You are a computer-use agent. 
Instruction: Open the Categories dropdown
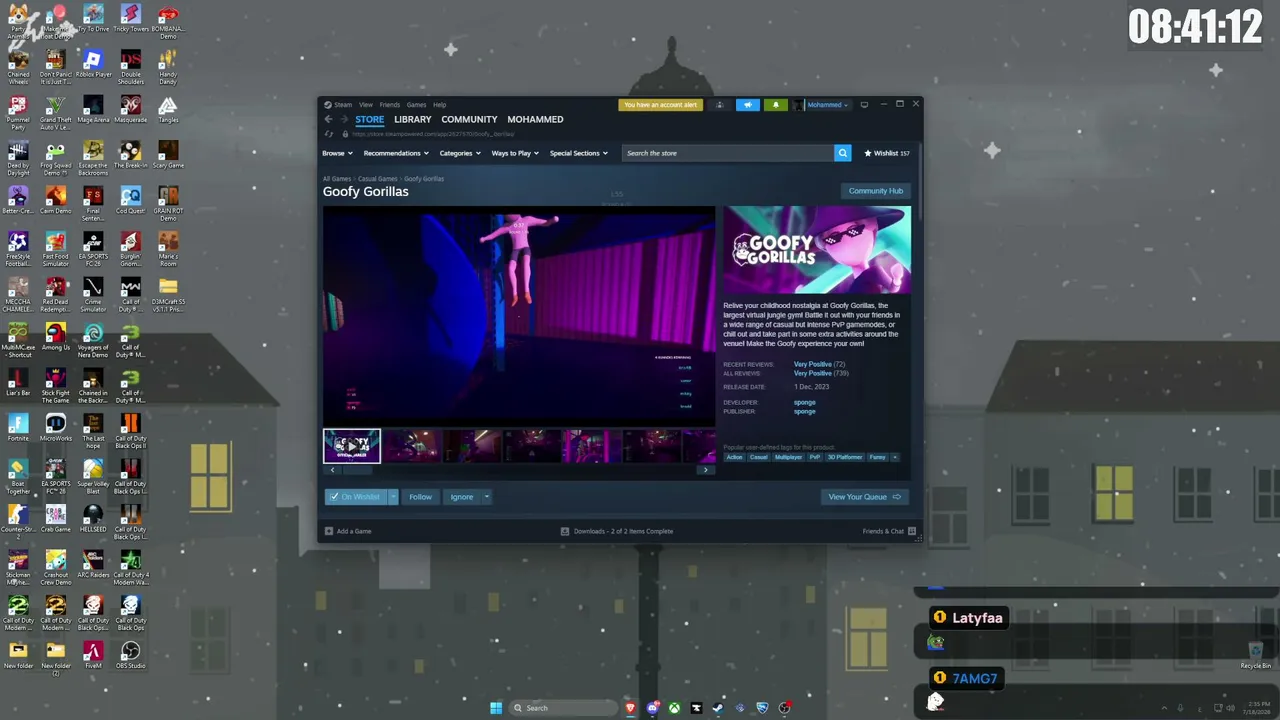pos(460,153)
